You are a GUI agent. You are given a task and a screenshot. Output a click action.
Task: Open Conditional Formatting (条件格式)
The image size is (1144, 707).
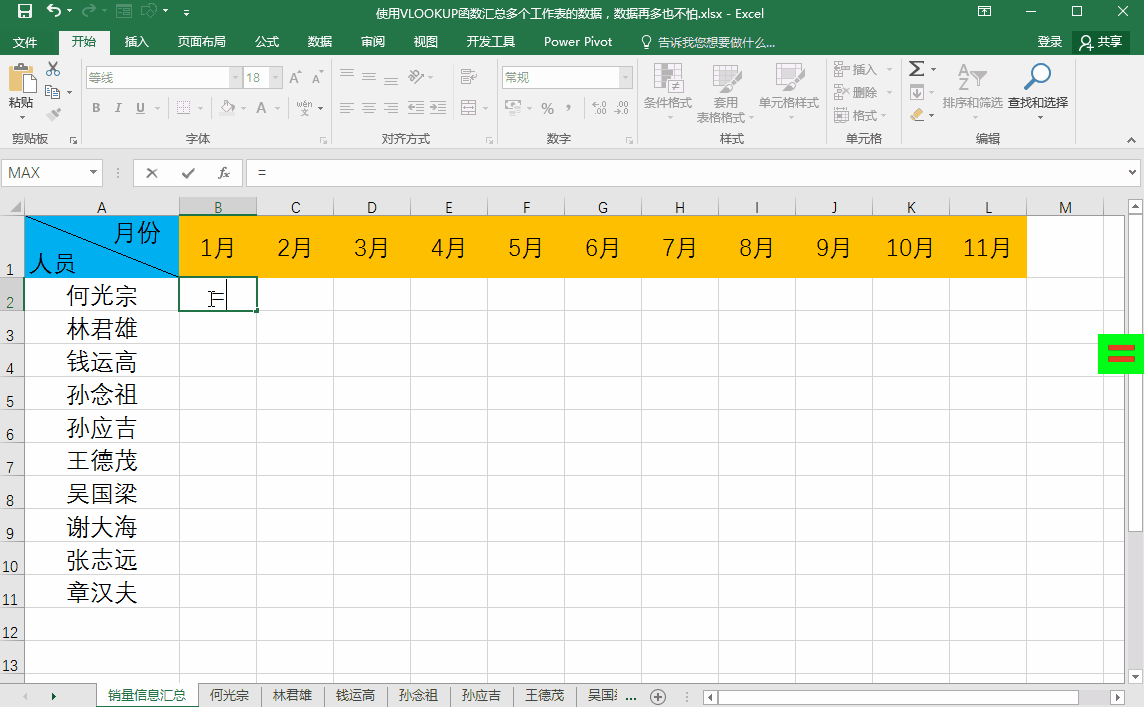pos(668,93)
